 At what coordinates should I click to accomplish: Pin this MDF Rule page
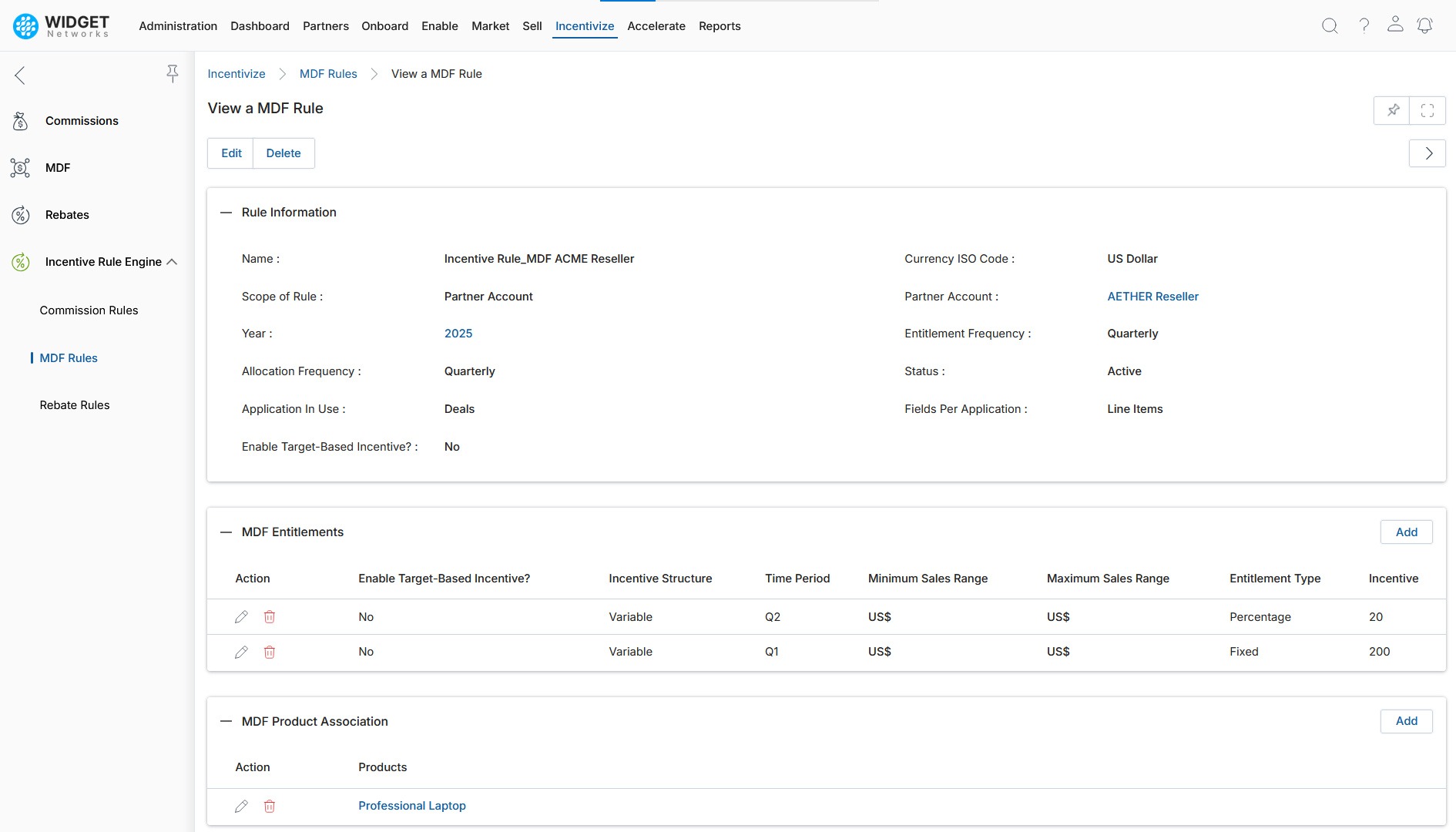click(x=1393, y=110)
